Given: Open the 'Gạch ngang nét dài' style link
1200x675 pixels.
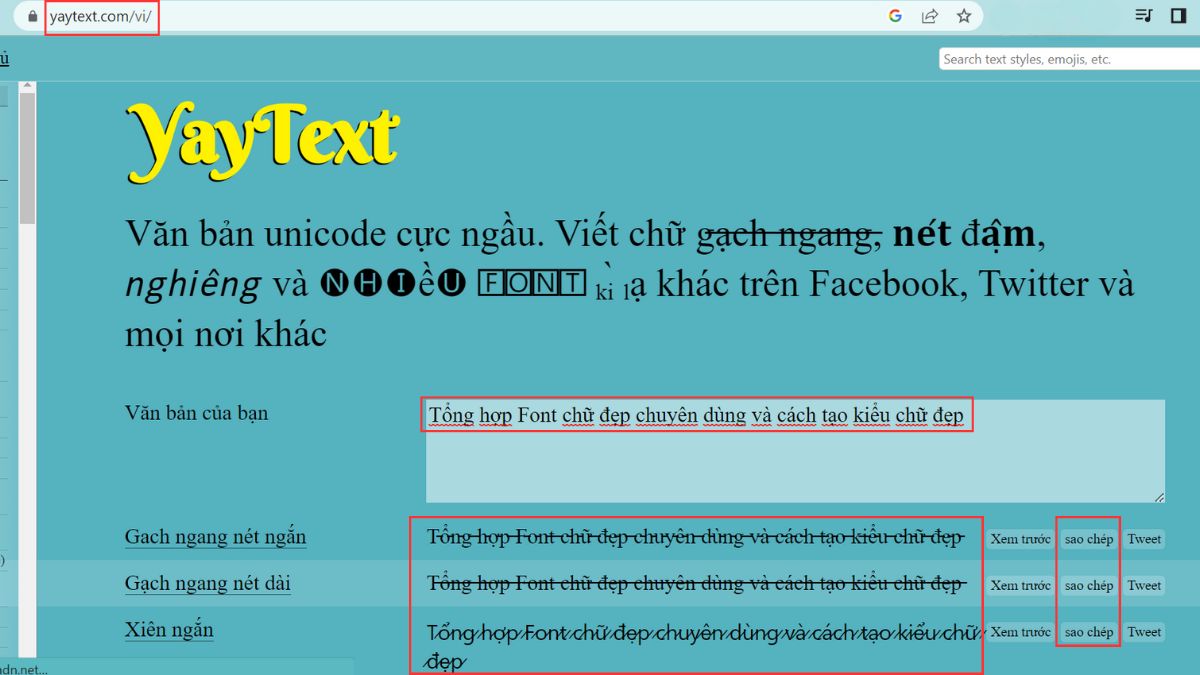Looking at the screenshot, I should pyautogui.click(x=207, y=583).
